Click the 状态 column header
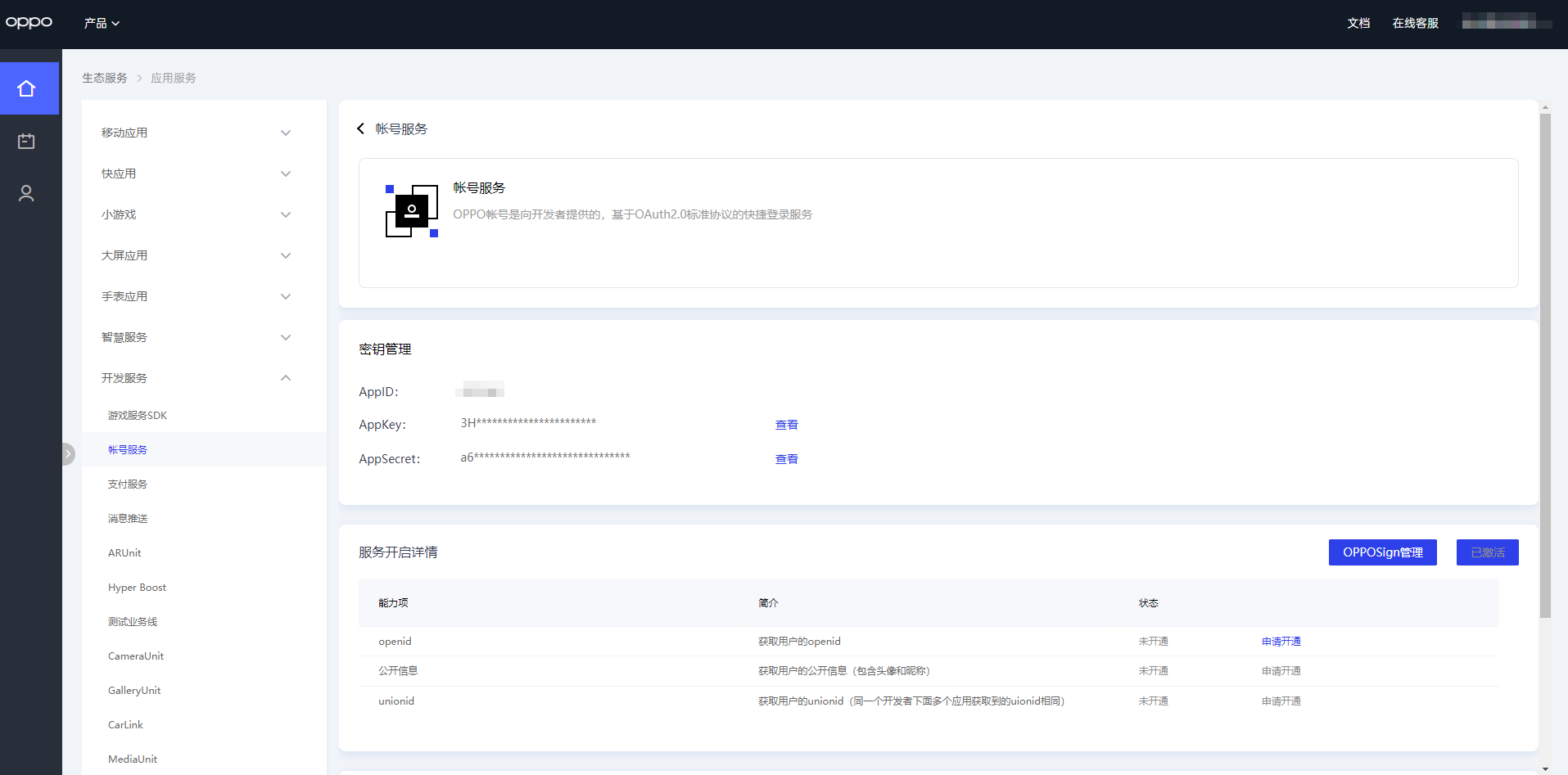1568x775 pixels. click(1148, 603)
